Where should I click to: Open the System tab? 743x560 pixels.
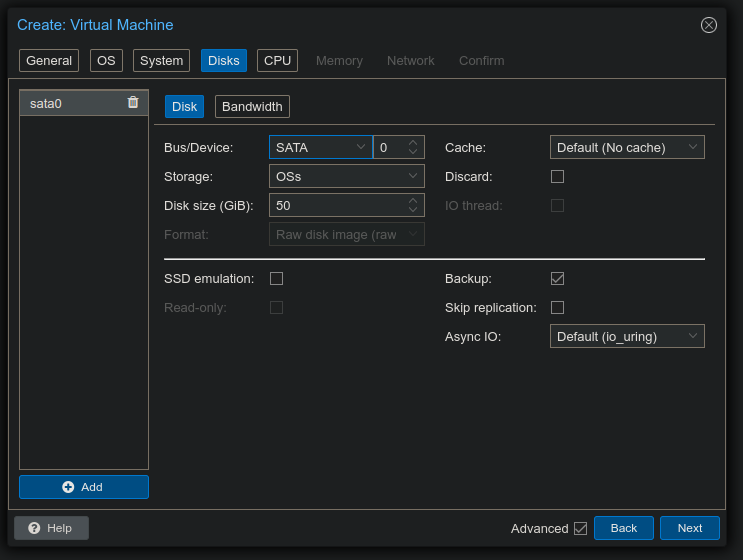click(161, 60)
